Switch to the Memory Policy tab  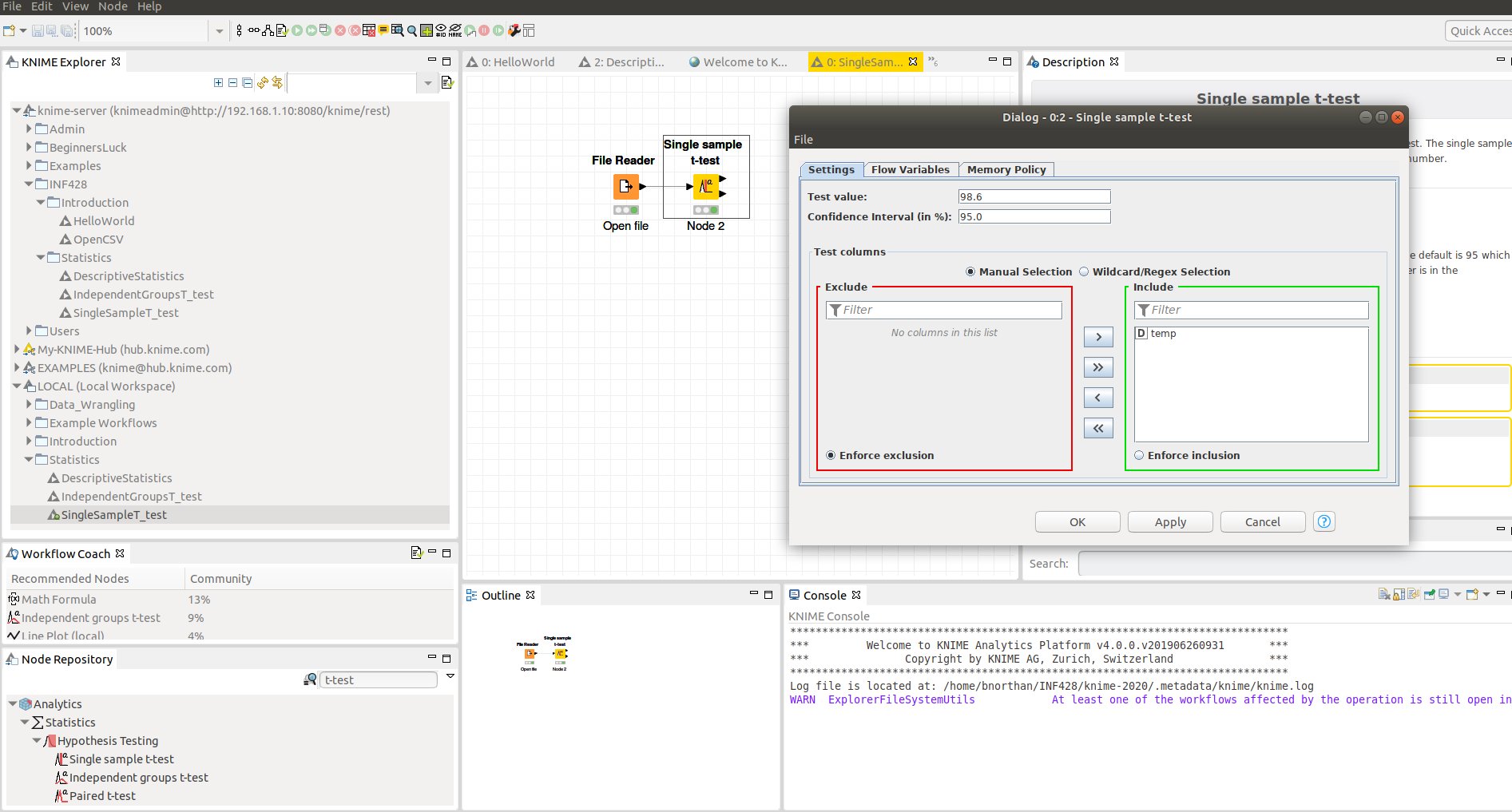[x=1006, y=169]
